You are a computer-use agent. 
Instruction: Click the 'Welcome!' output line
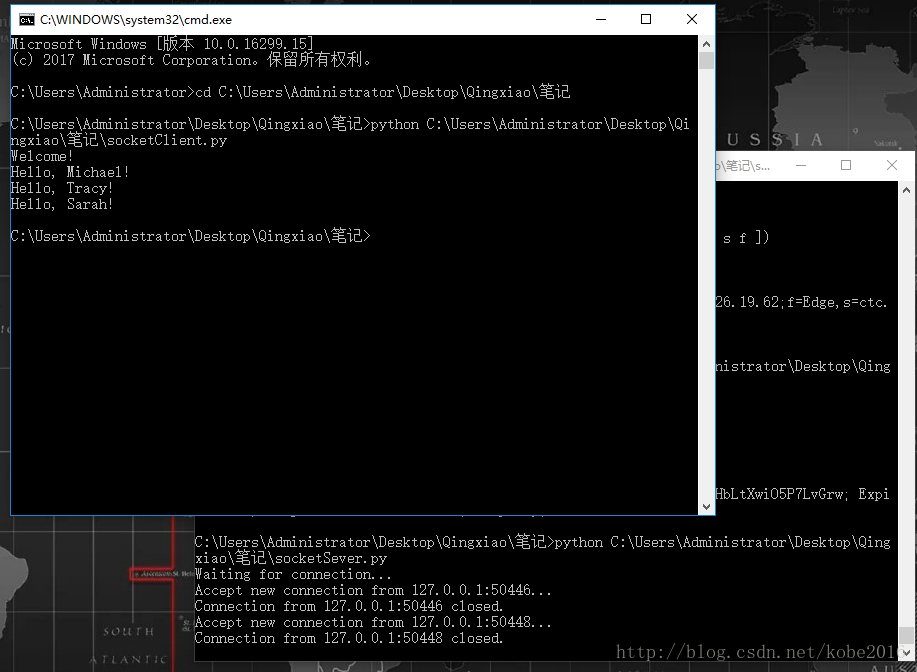[42, 156]
